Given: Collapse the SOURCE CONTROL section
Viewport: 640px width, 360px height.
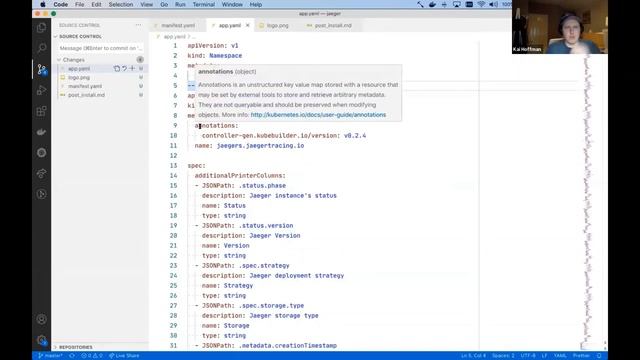Looking at the screenshot, I should coord(80,36).
